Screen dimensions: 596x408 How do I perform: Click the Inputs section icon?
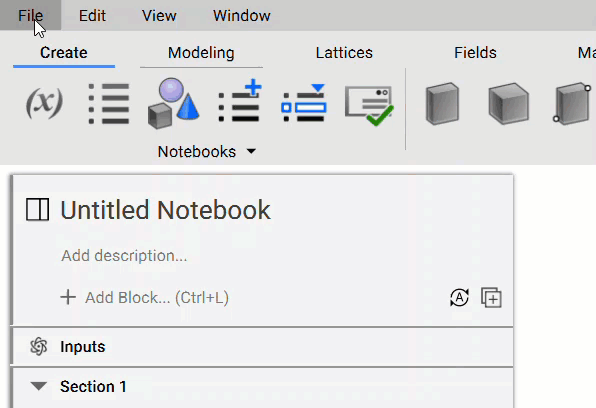click(39, 346)
